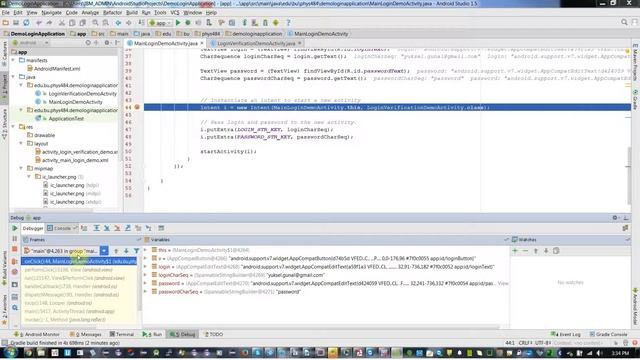Expand the 'login' variable node

click(146, 267)
